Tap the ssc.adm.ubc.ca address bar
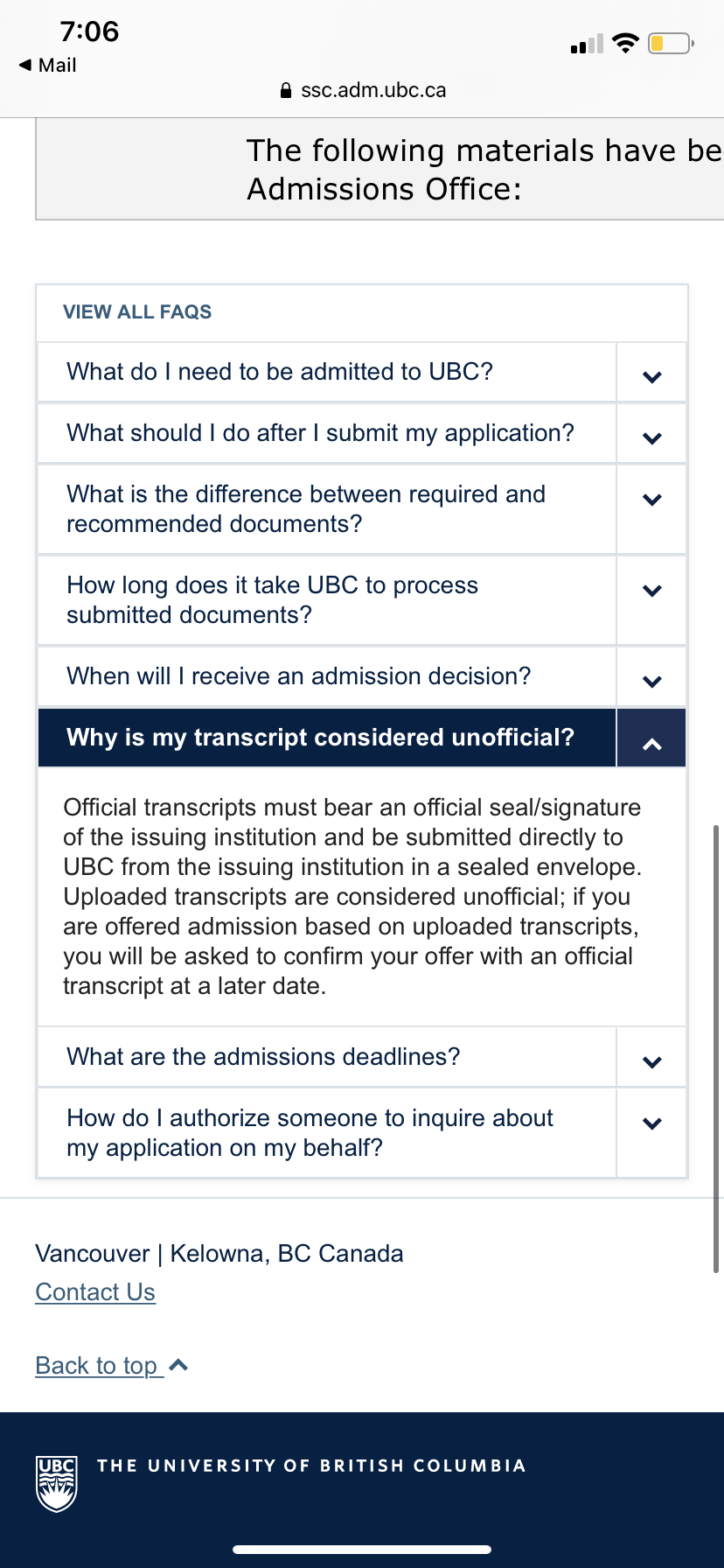Screen dimensions: 724x1568 pyautogui.click(x=362, y=90)
